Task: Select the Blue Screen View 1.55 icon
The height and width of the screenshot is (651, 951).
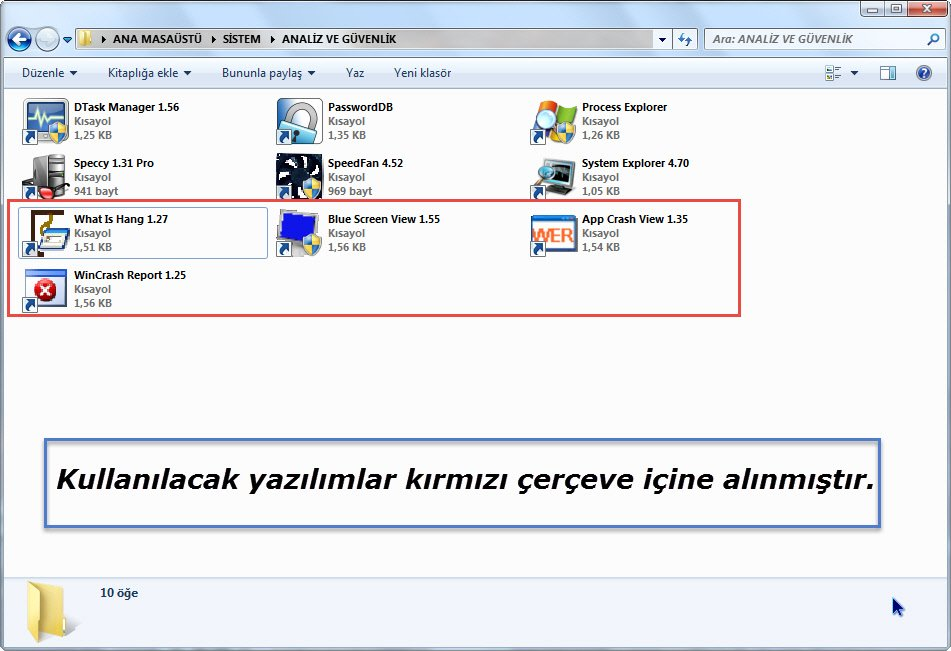Action: click(299, 233)
